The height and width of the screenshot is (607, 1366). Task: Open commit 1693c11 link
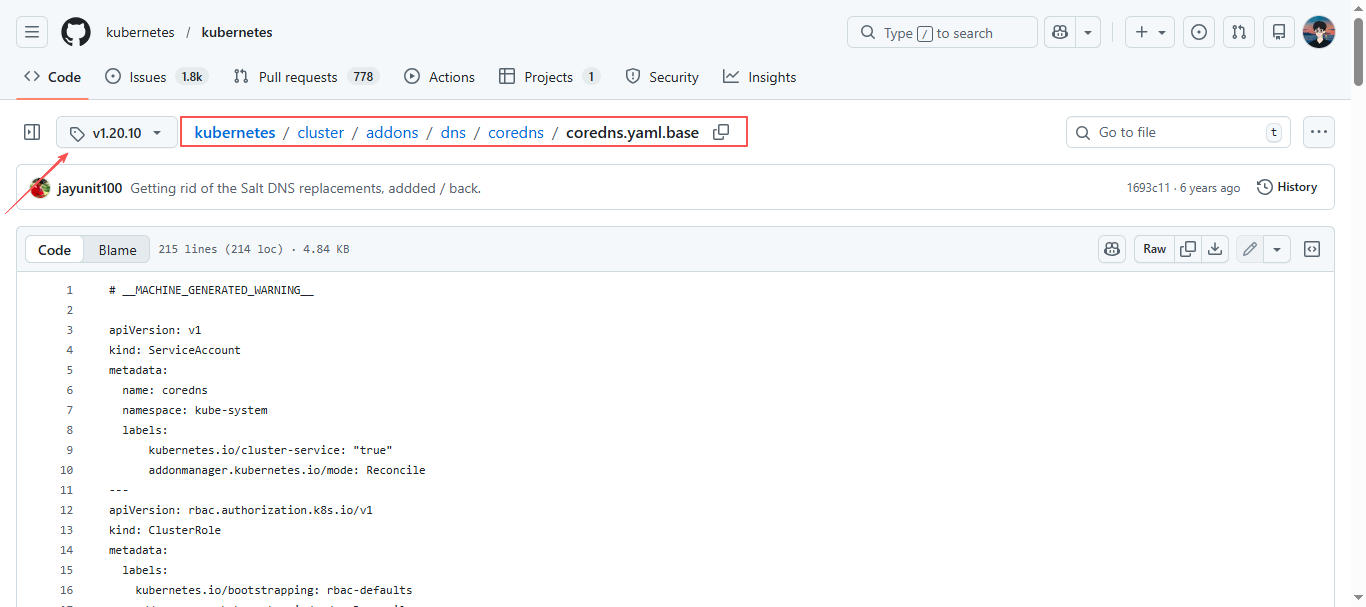(1148, 188)
